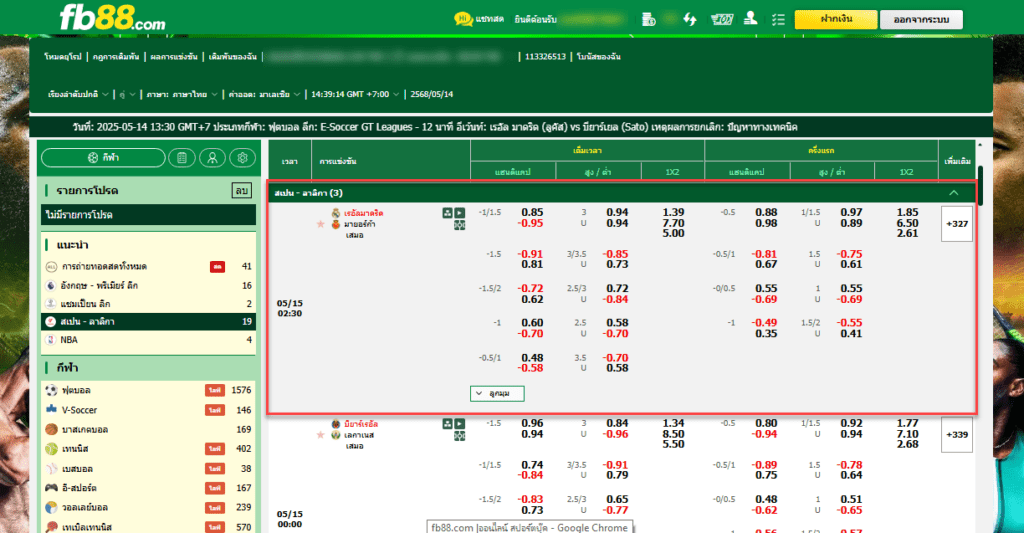
Task: Open the bet slip icon in sidebar
Action: pyautogui.click(x=182, y=157)
